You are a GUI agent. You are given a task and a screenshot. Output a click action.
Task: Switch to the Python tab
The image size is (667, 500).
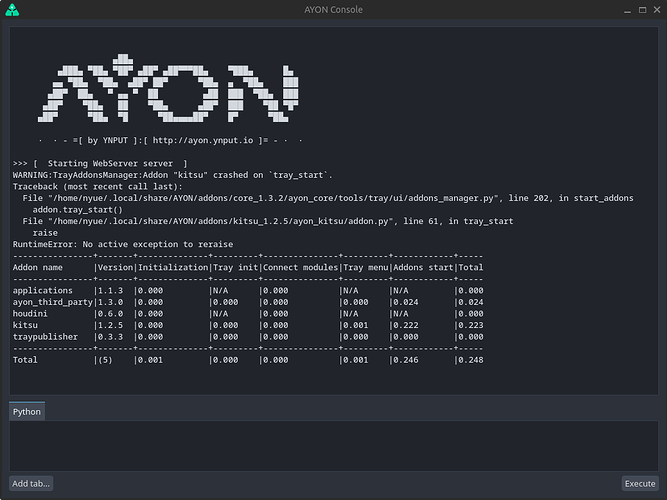pos(26,411)
